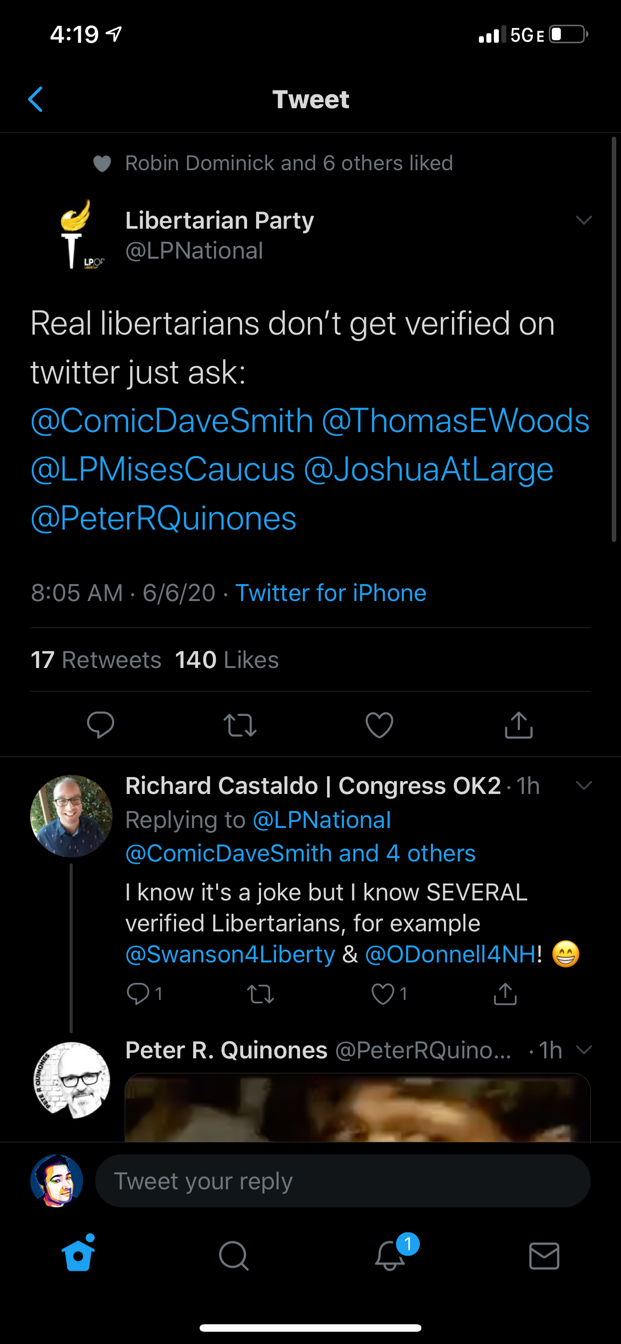This screenshot has height=1344, width=621.
Task: Open the Notifications bell tab
Action: (390, 1255)
